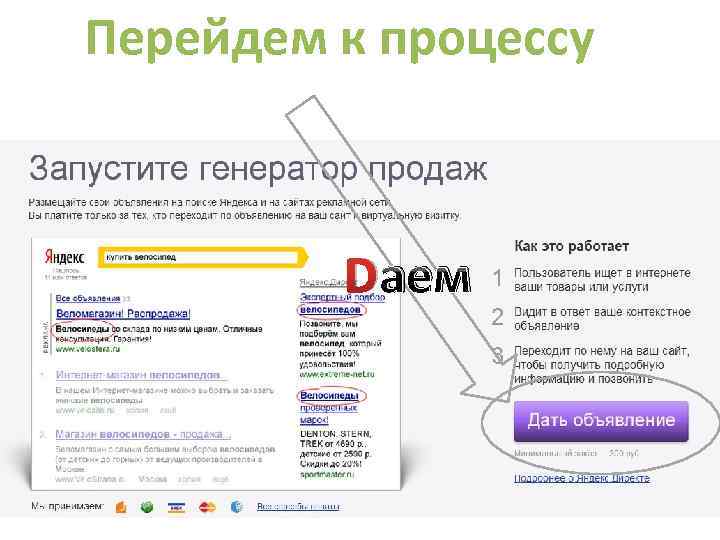Image resolution: width=720 pixels, height=540 pixels.
Task: Click the www.velostera.ru green URL
Action: (88, 349)
